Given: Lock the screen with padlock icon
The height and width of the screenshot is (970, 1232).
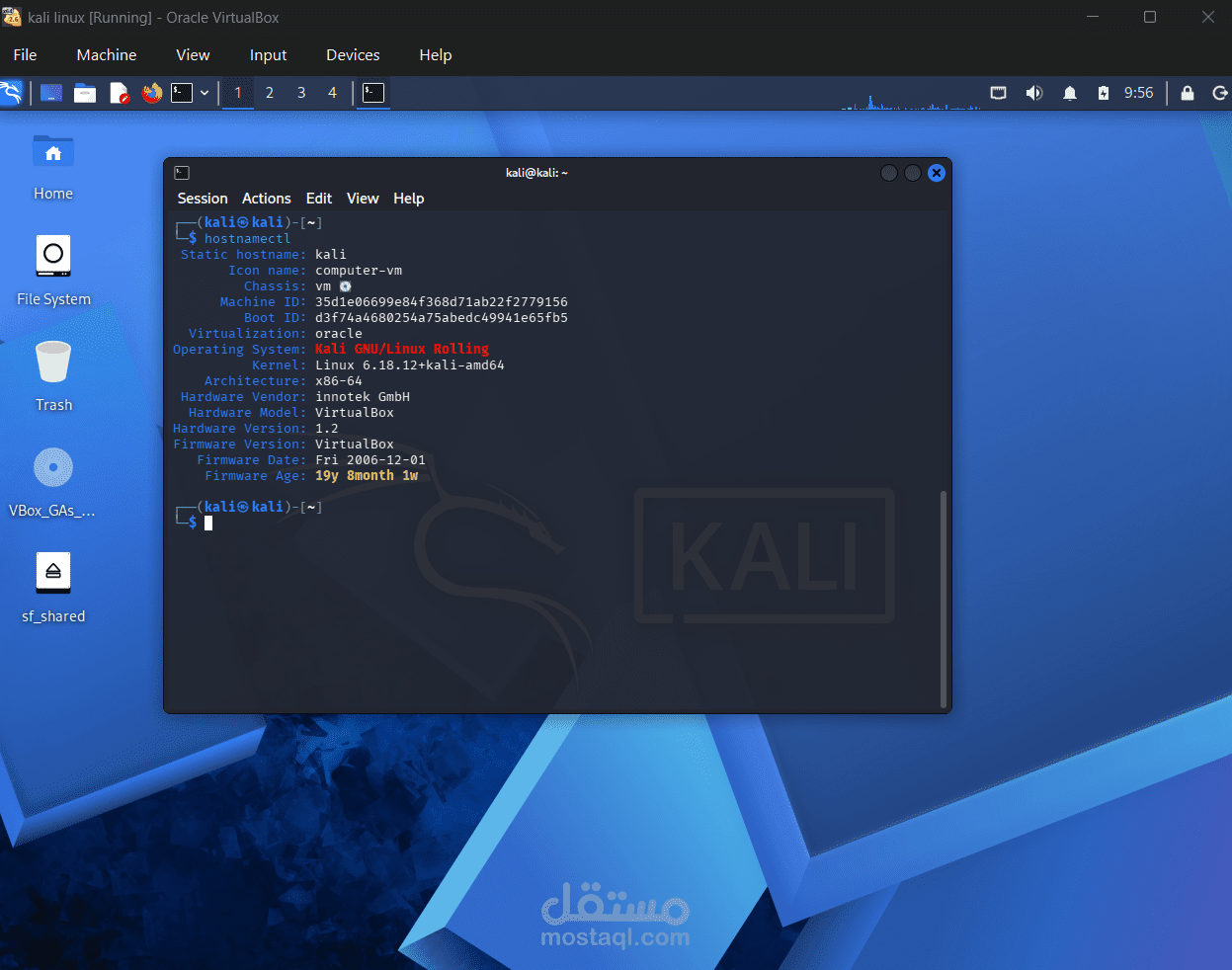Looking at the screenshot, I should tap(1188, 93).
